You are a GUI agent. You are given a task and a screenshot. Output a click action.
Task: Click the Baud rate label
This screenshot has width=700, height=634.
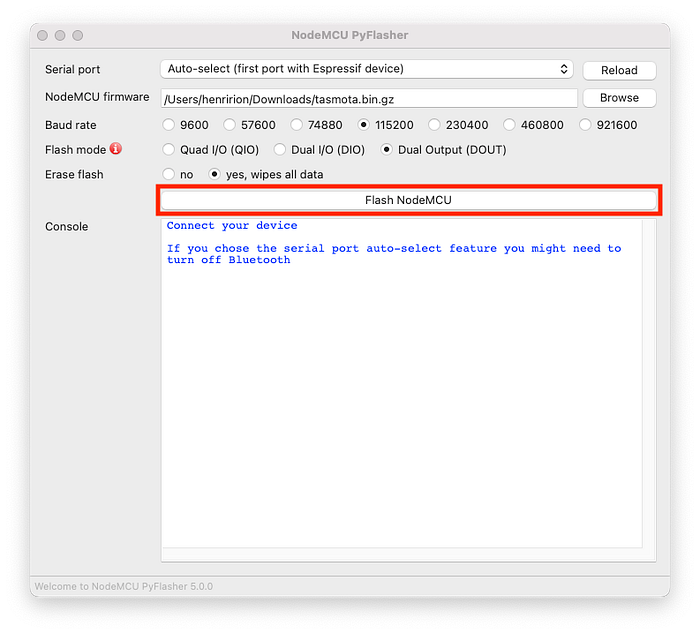pos(71,125)
